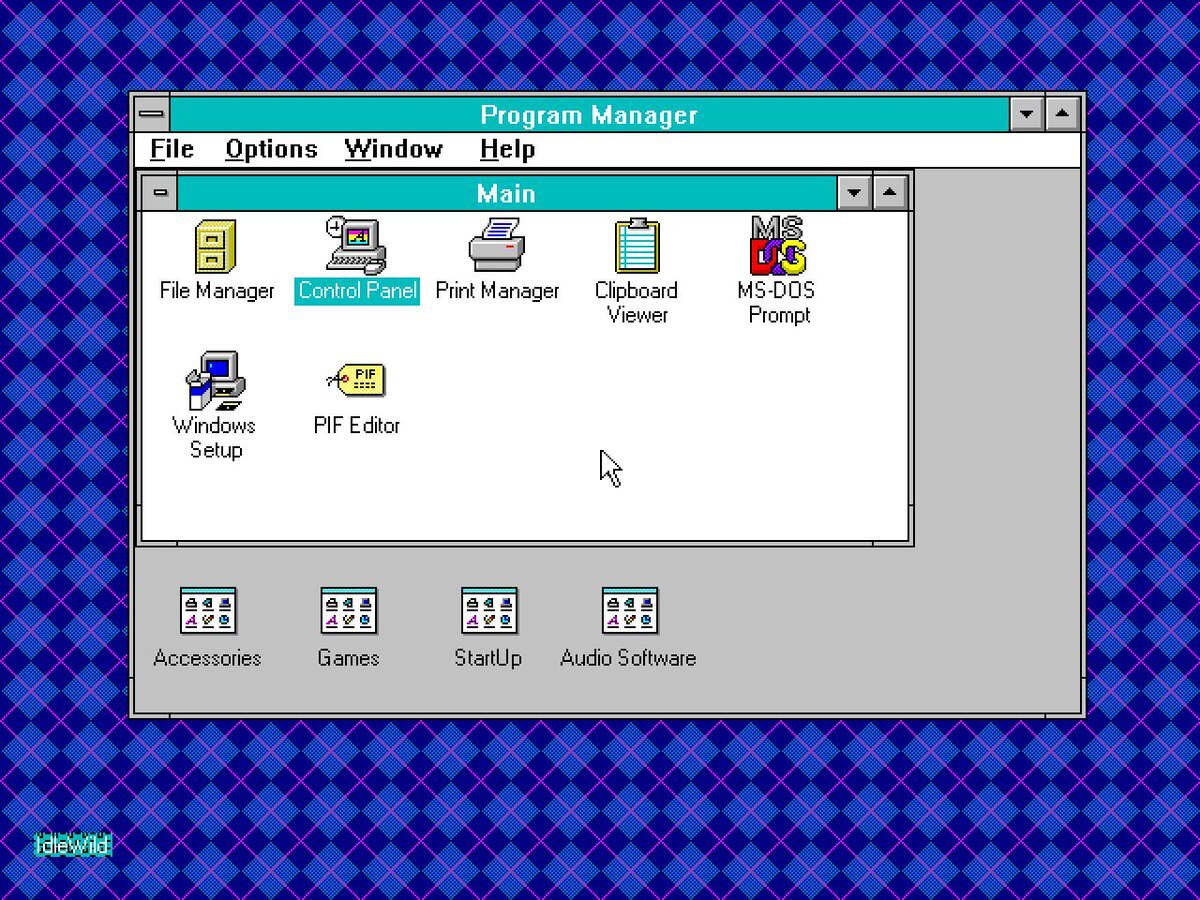Click the 'MS-DOS Prompt' label text
Screen dimensions: 1200x900
(x=777, y=303)
